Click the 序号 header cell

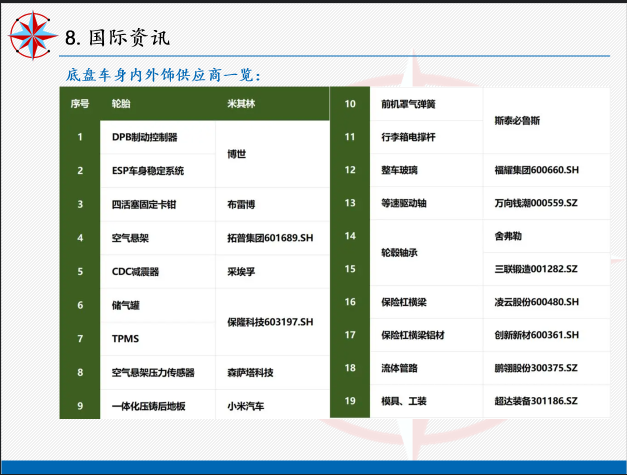click(80, 104)
